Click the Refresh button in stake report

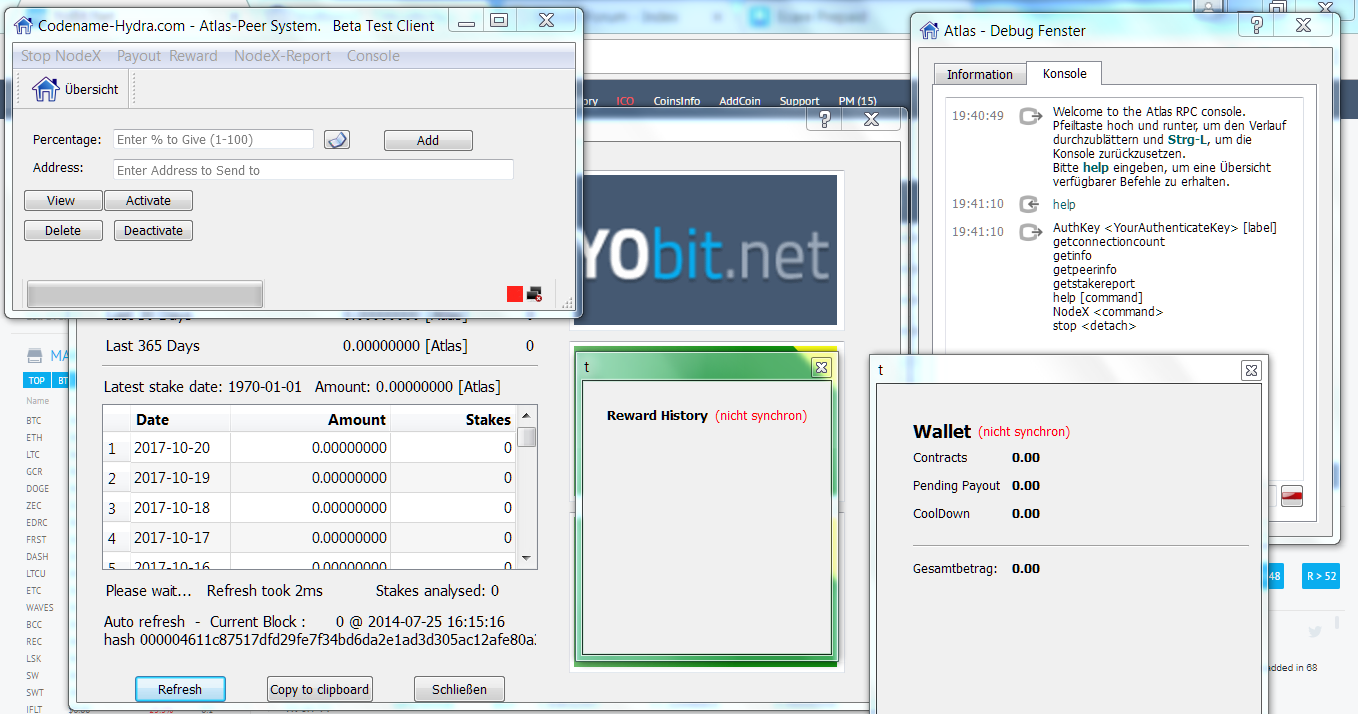pos(180,689)
